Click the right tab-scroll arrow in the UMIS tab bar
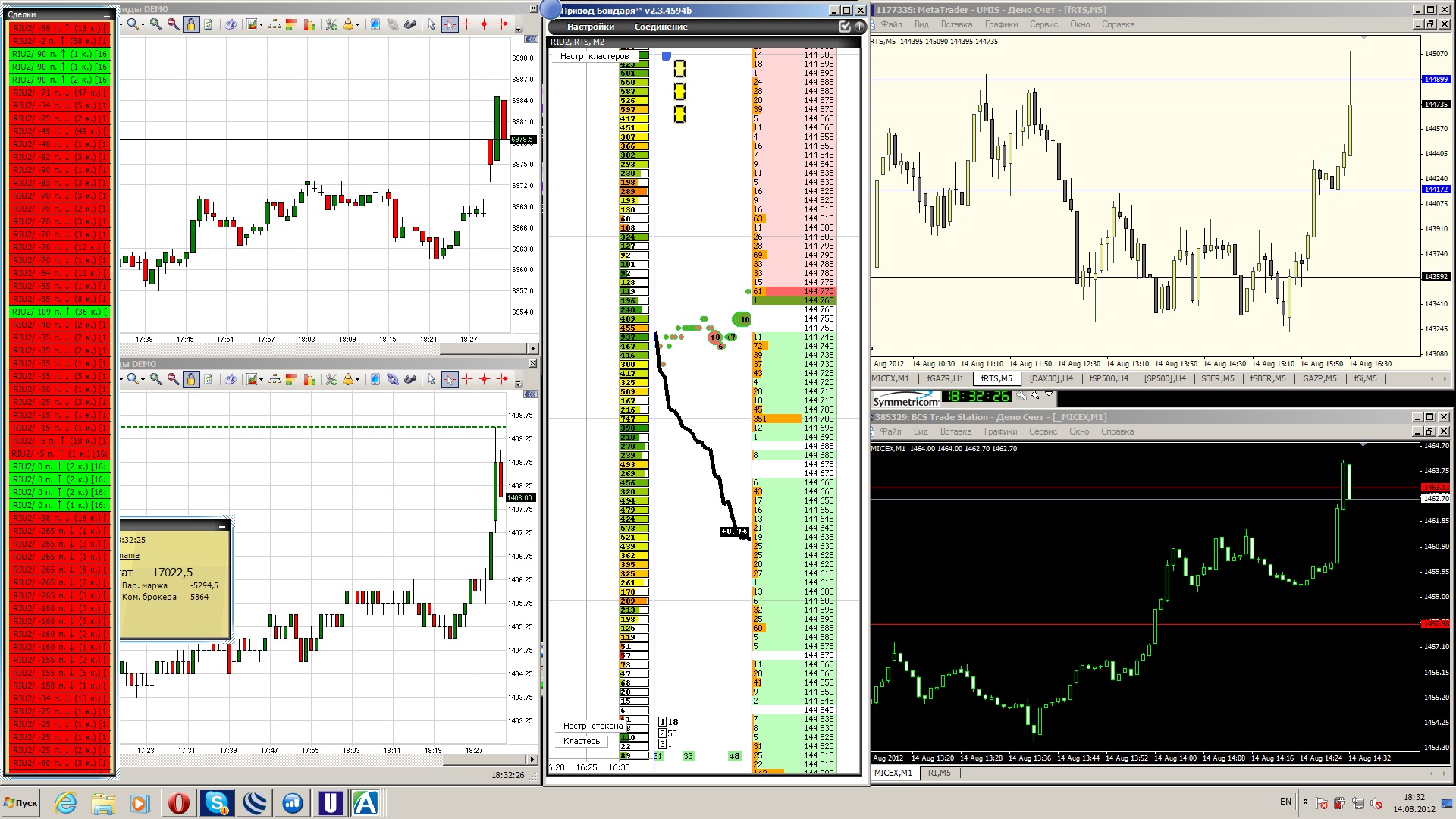Image resolution: width=1456 pixels, height=819 pixels. pos(1445,378)
